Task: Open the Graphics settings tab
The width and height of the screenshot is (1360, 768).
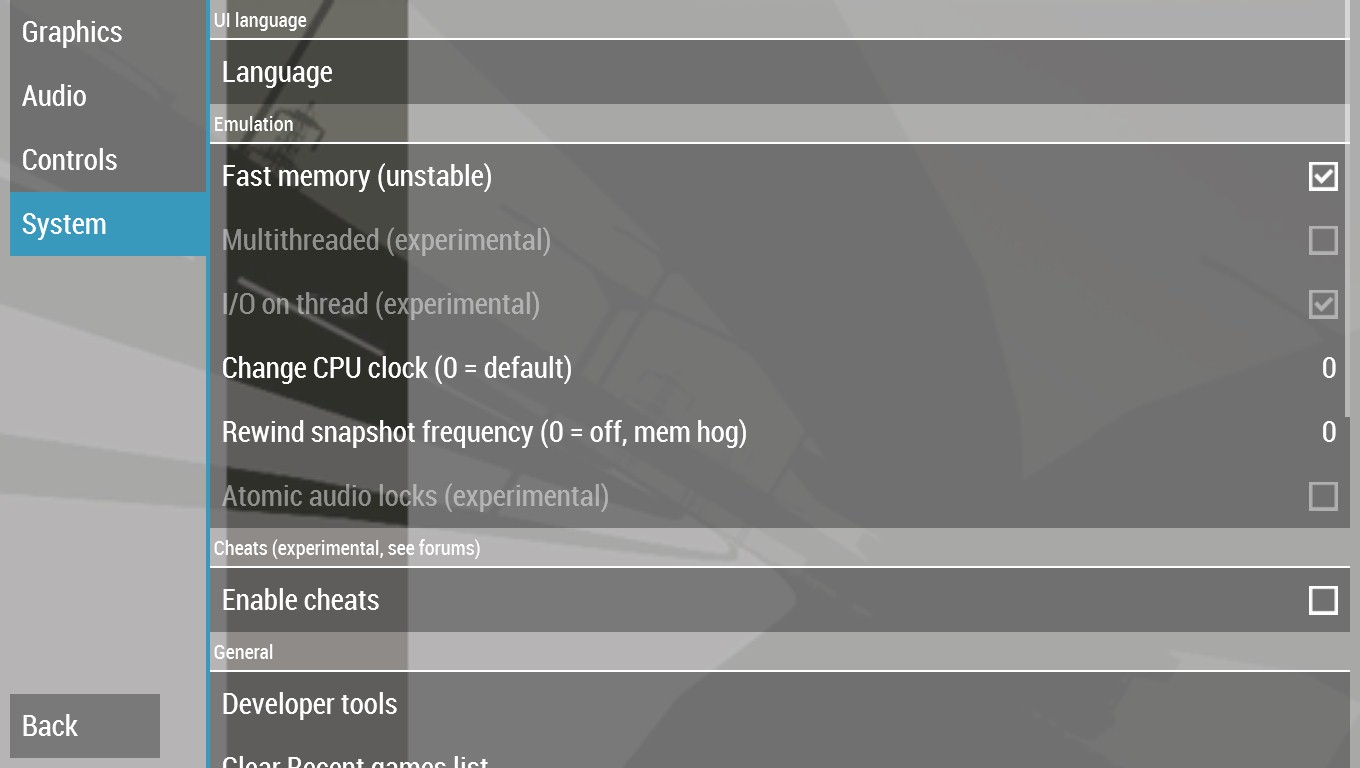Action: pos(72,32)
